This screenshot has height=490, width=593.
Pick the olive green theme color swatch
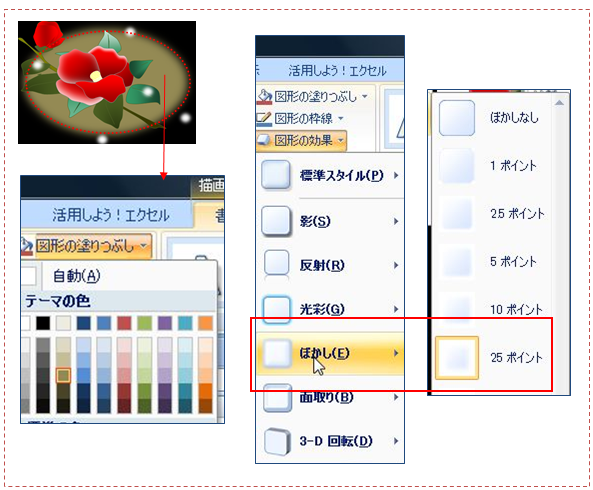[144, 323]
